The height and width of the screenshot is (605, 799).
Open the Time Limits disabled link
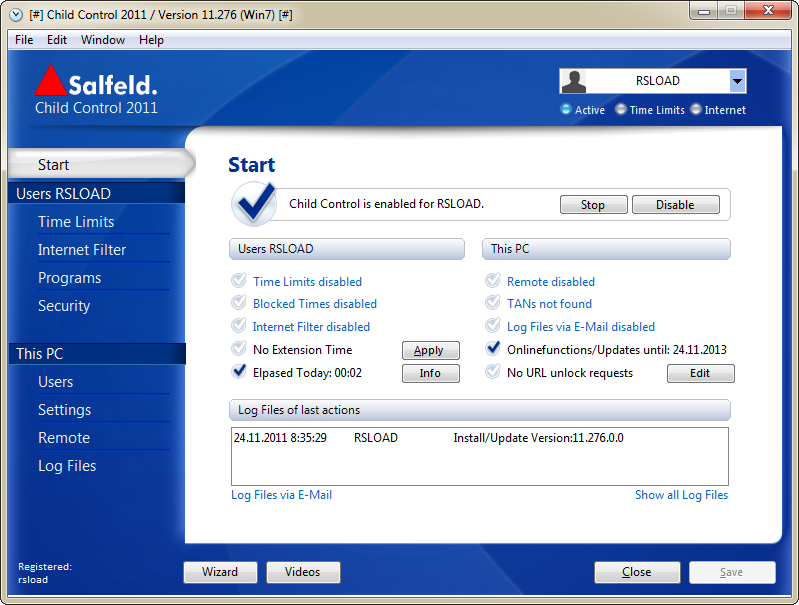(x=308, y=282)
